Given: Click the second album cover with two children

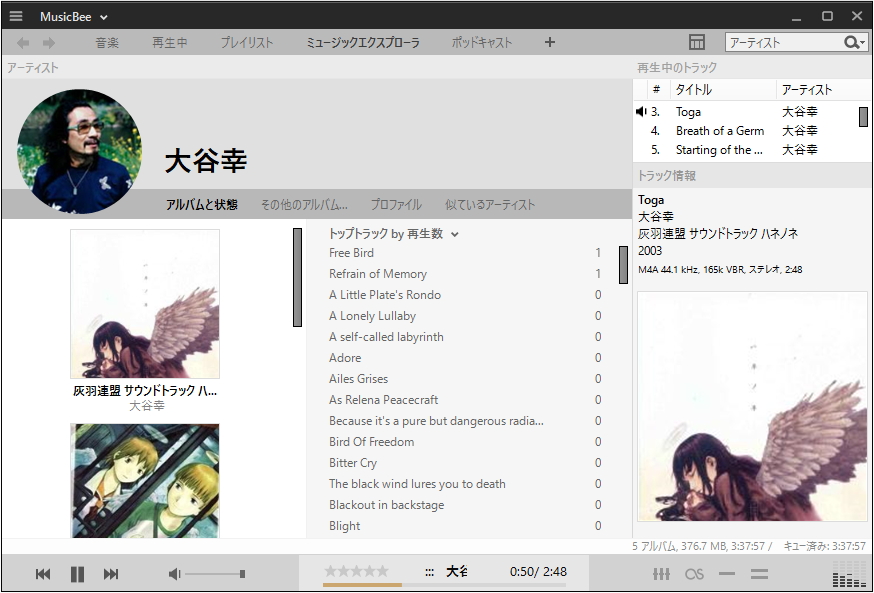Looking at the screenshot, I should (145, 480).
